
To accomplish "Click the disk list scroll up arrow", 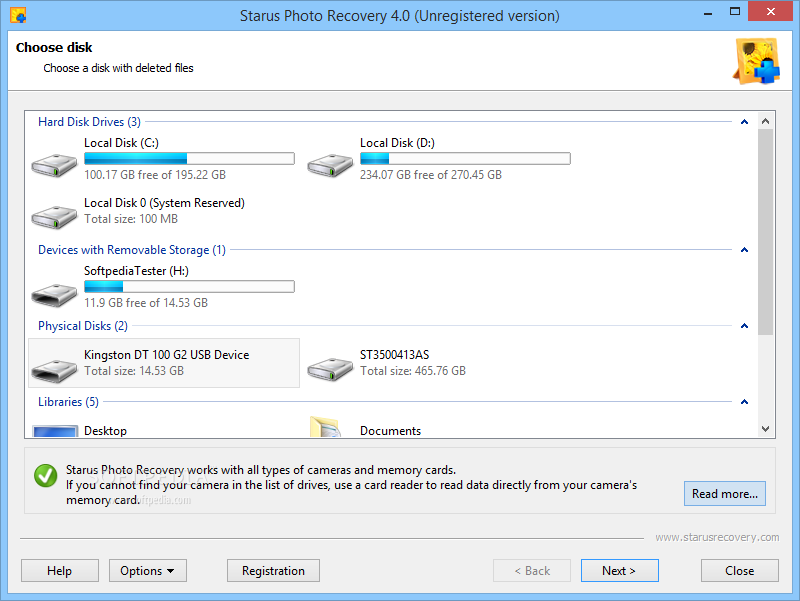I will click(x=765, y=121).
